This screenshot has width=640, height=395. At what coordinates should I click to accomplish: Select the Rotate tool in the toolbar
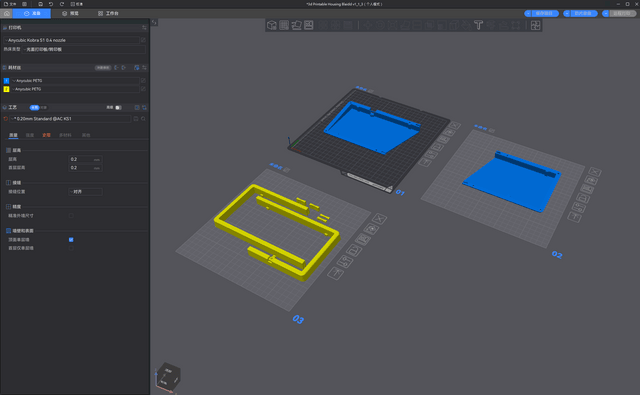point(380,25)
